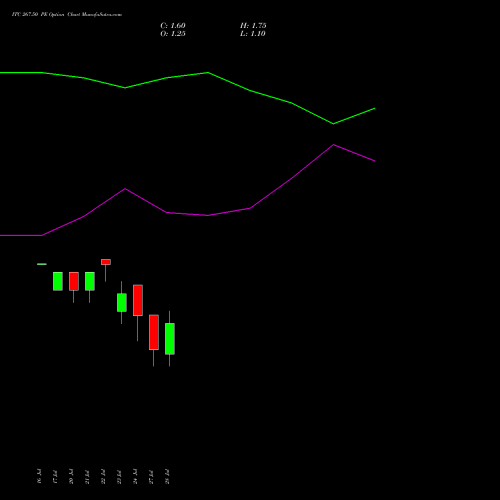The height and width of the screenshot is (500, 500).
Task: Click the '17 Jul' date axis label
Action: [55, 476]
